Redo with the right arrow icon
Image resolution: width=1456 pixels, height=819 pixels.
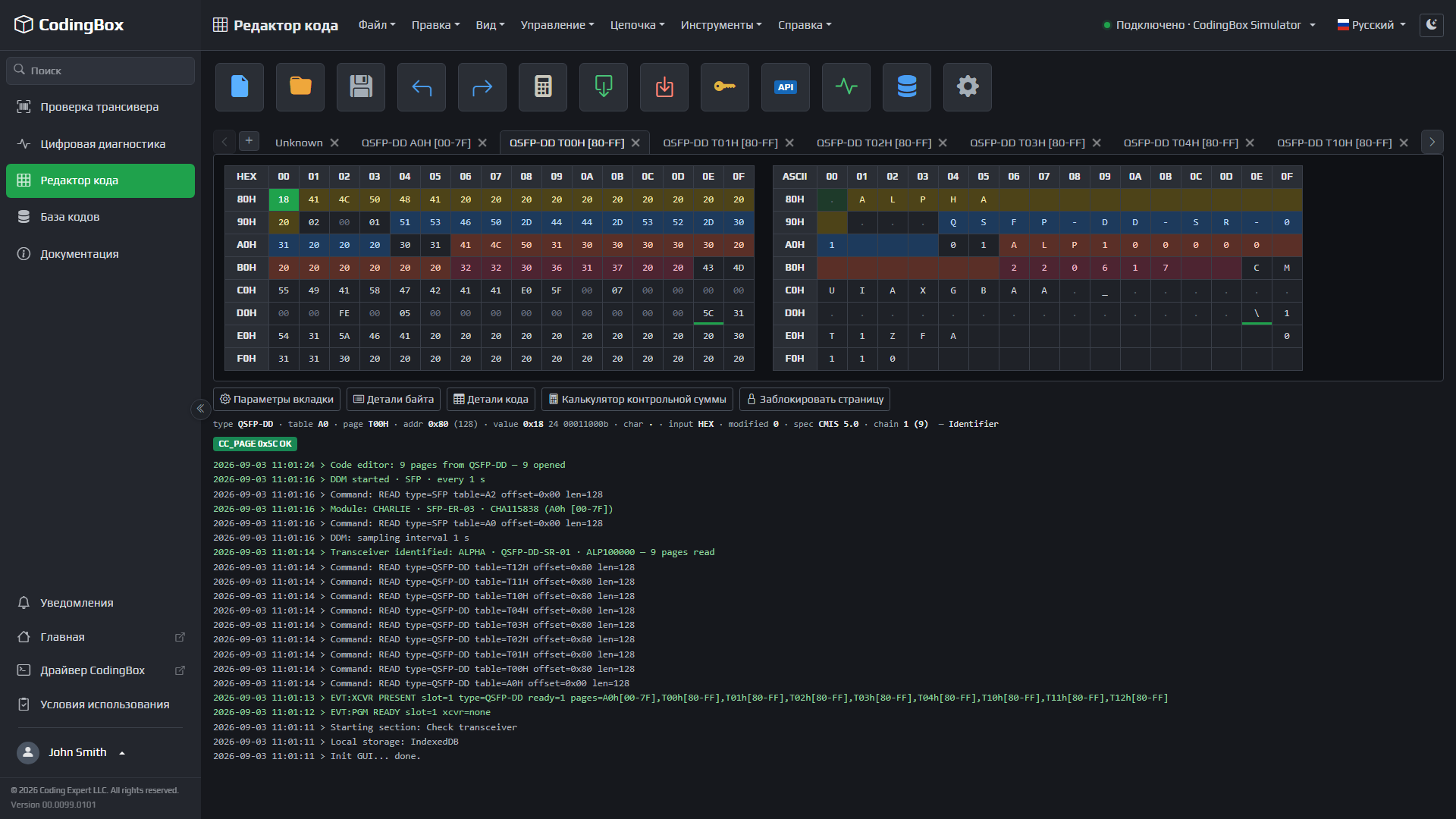click(x=482, y=87)
